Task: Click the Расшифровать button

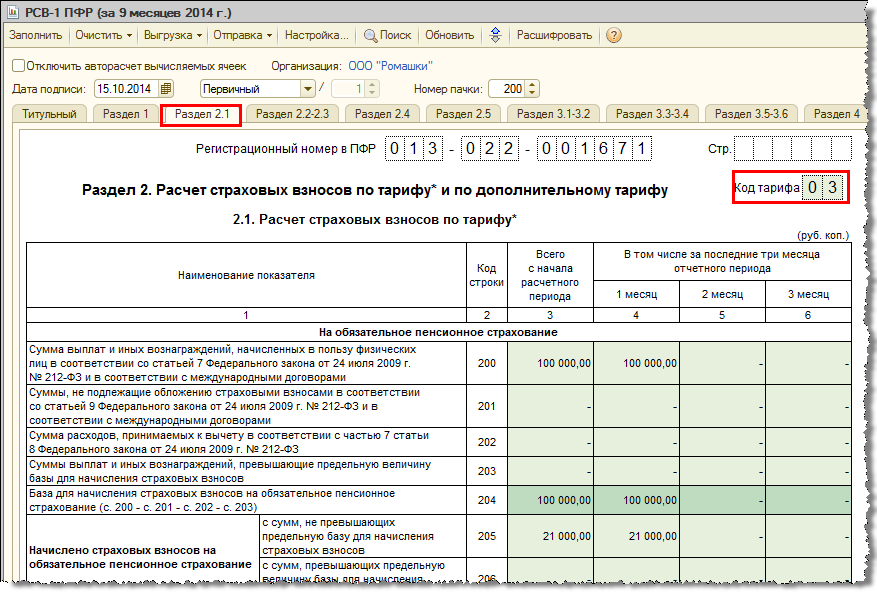Action: pos(554,35)
